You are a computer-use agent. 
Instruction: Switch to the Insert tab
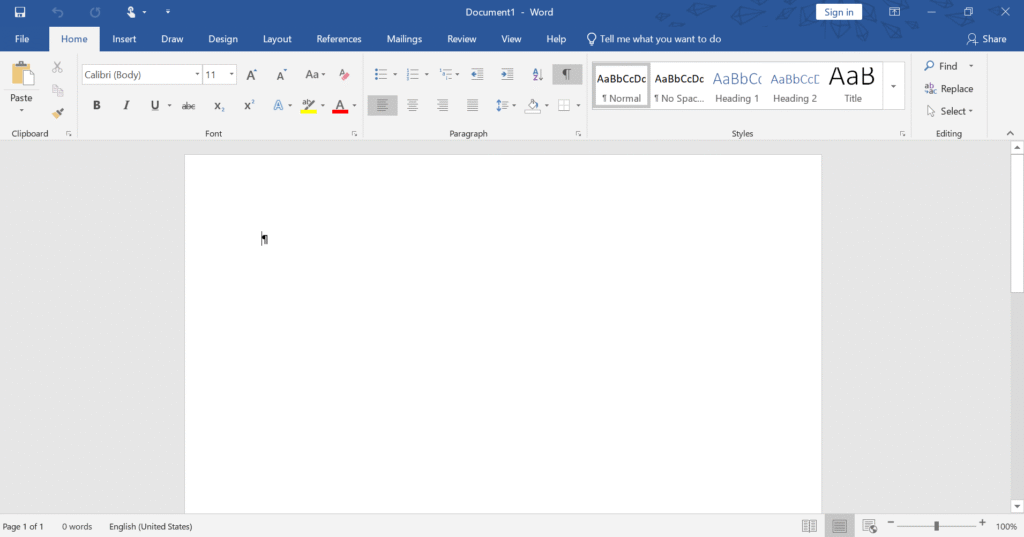[124, 39]
